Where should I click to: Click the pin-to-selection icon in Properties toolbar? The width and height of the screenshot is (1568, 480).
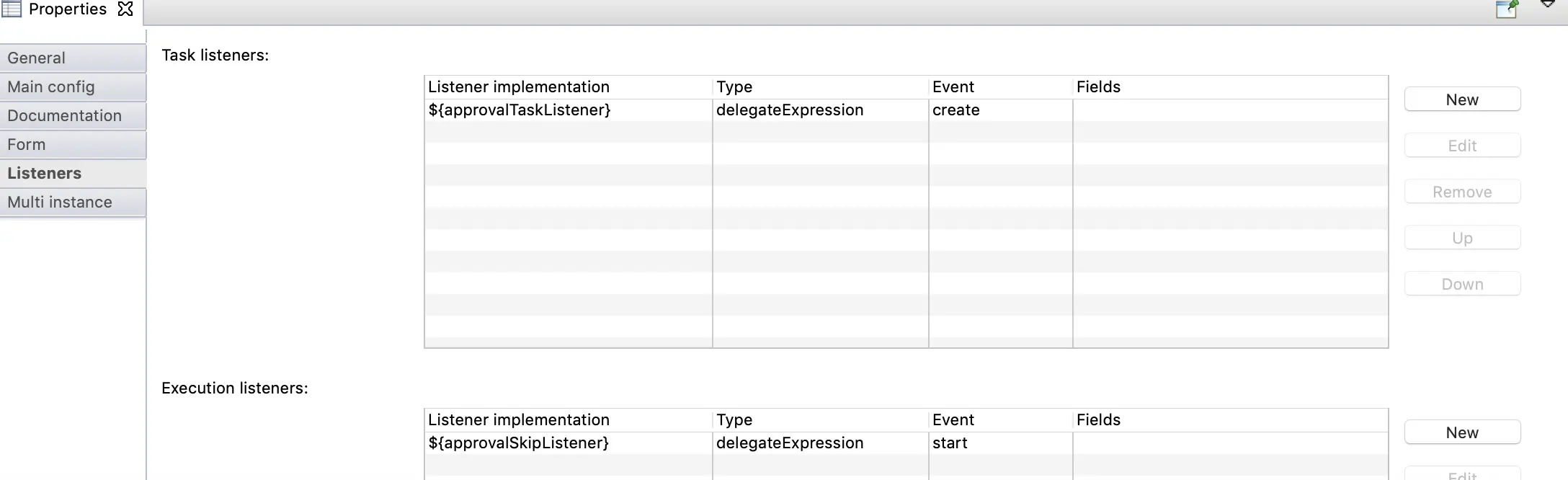click(x=1507, y=9)
